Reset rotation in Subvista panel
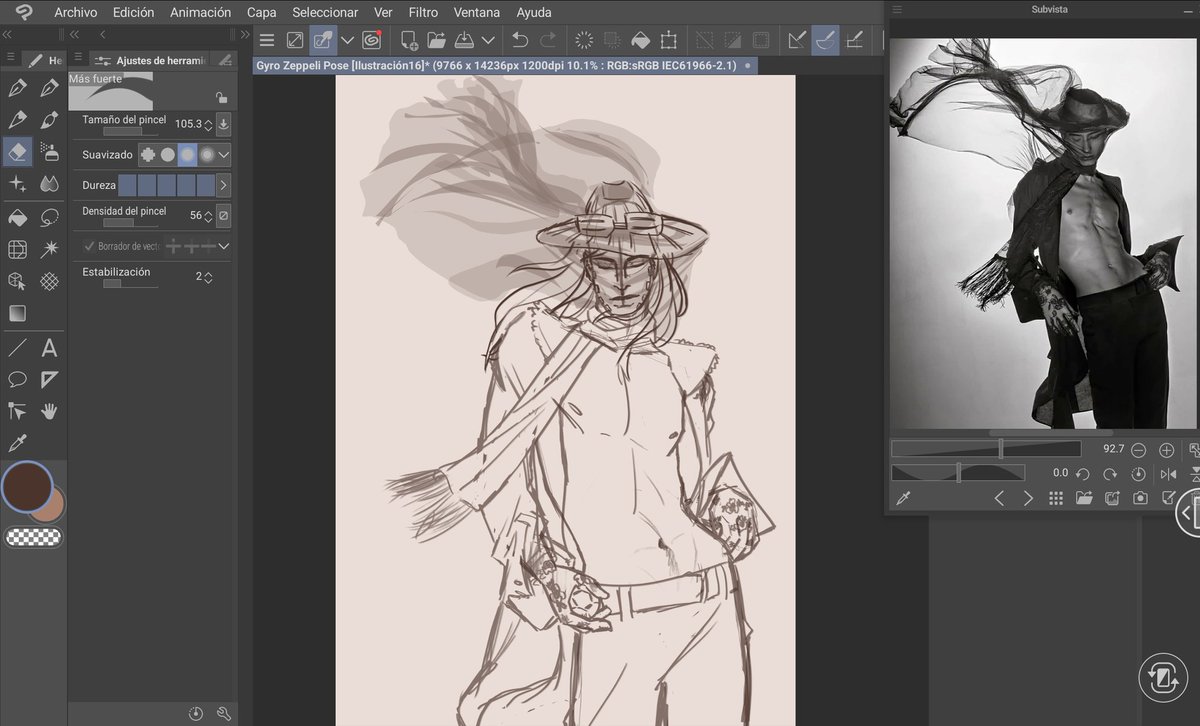 point(1139,474)
